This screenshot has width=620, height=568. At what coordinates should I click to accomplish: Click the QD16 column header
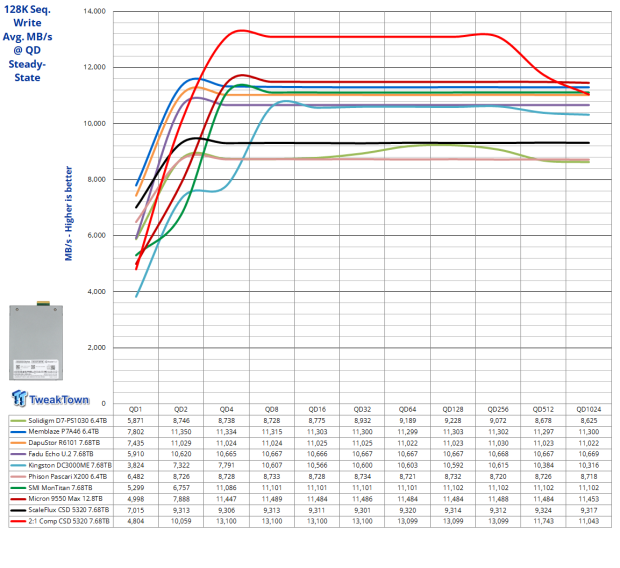317,409
